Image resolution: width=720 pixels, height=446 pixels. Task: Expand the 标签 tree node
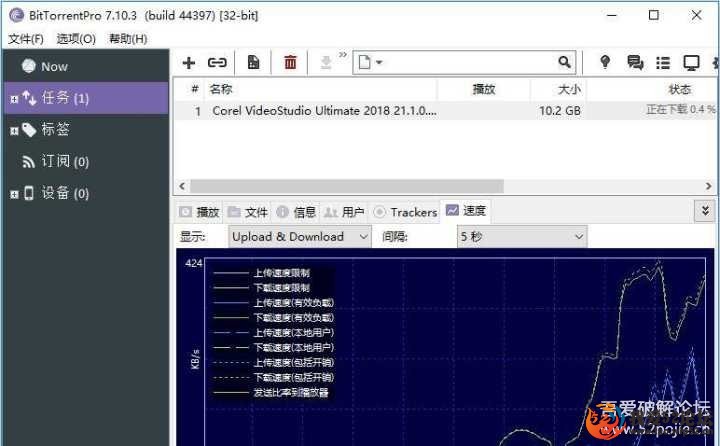14,131
